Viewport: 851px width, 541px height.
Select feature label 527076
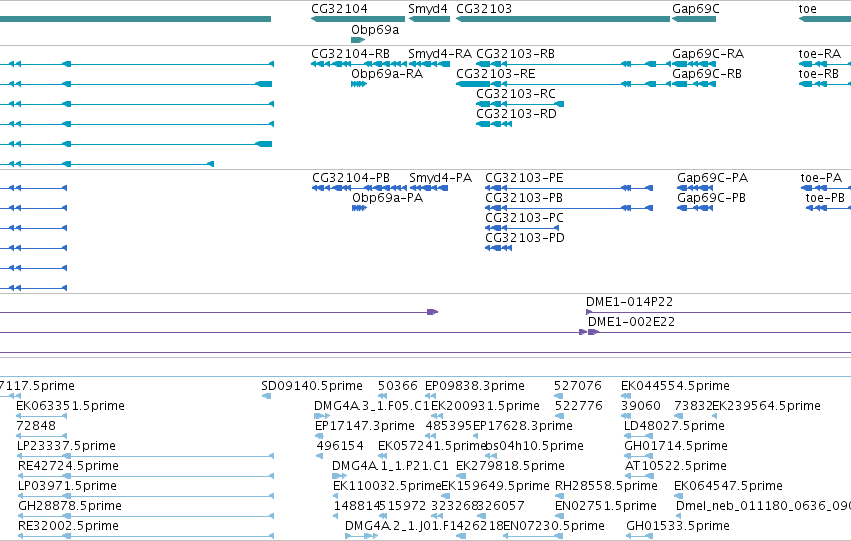point(577,386)
